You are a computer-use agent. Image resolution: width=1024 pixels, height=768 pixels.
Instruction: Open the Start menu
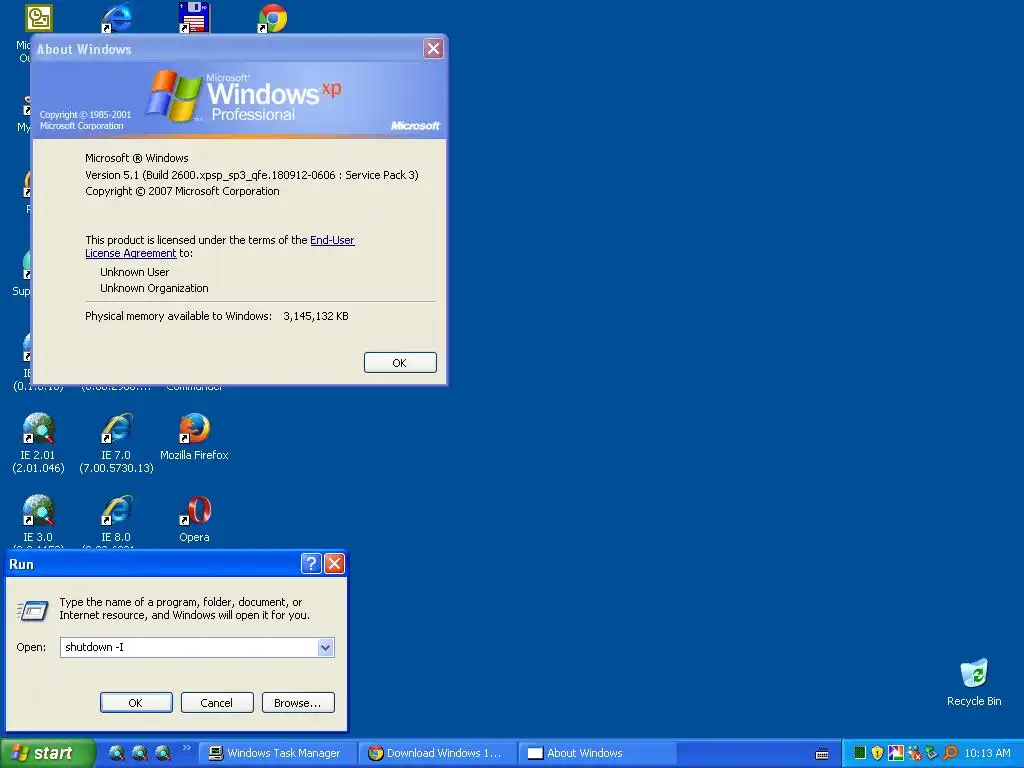point(47,753)
